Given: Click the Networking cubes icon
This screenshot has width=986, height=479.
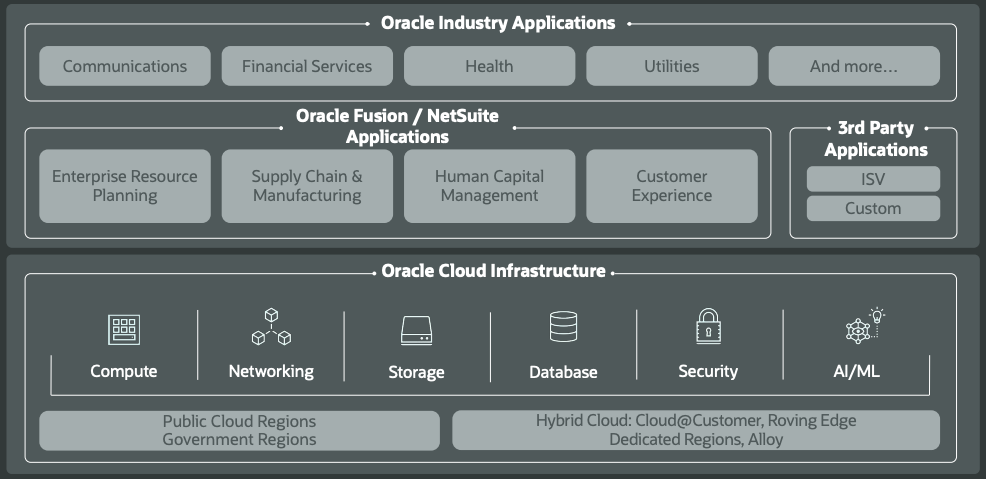Looking at the screenshot, I should tap(271, 327).
